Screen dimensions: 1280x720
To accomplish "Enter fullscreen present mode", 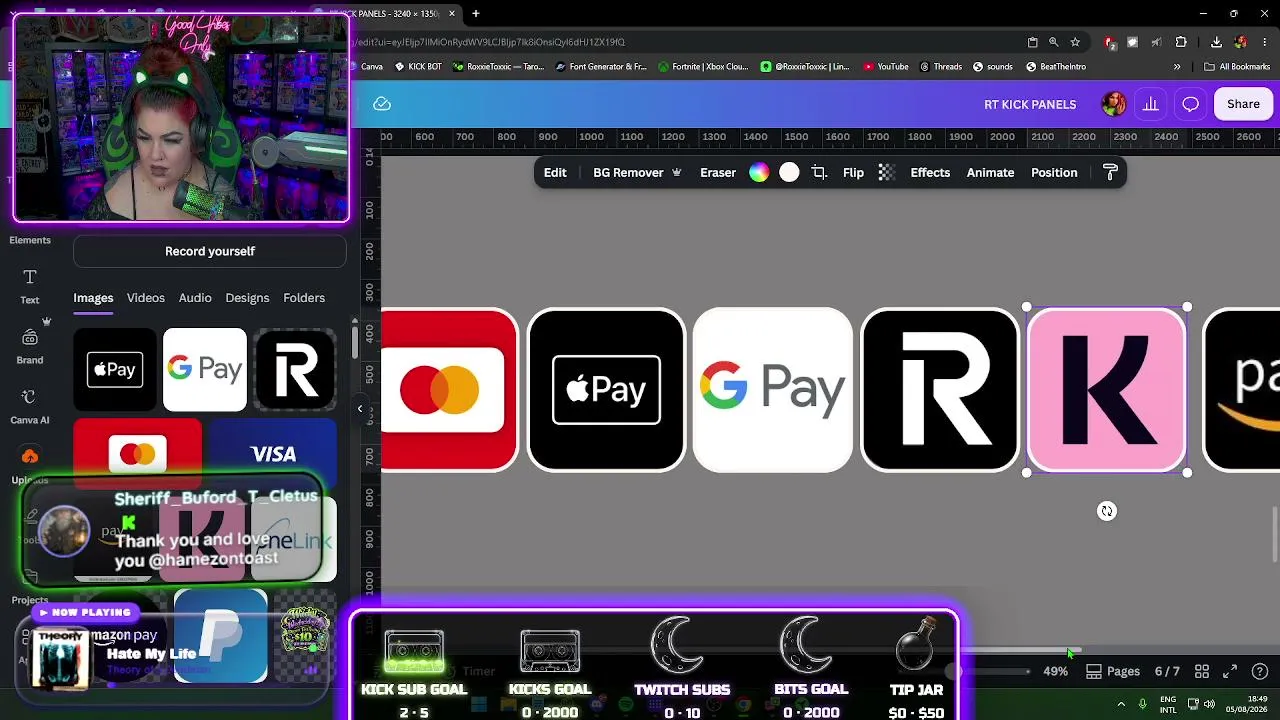I will [x=1230, y=671].
